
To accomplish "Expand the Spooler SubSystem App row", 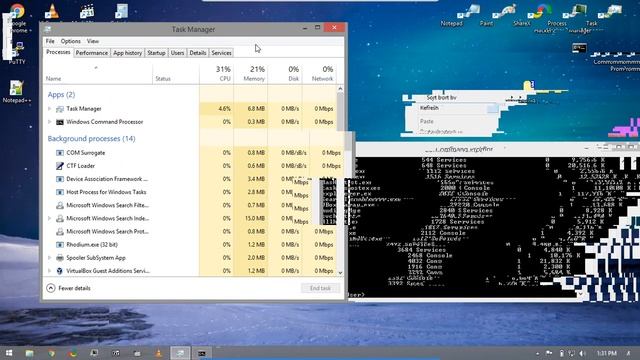I will coord(50,258).
